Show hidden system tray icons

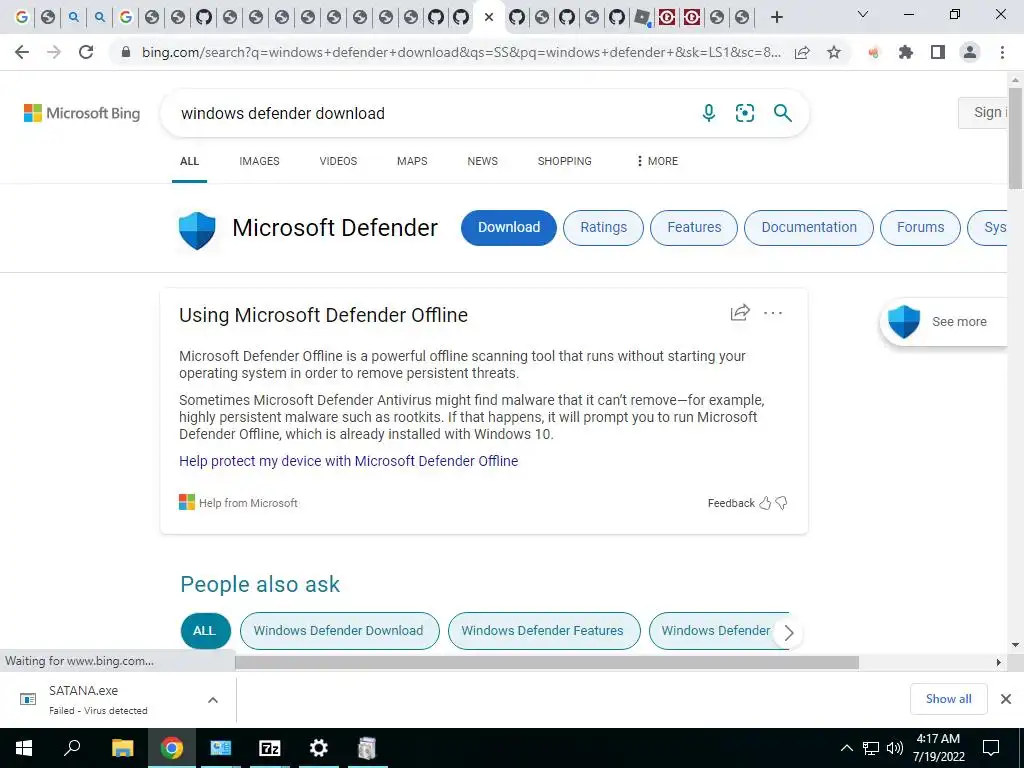pos(846,748)
